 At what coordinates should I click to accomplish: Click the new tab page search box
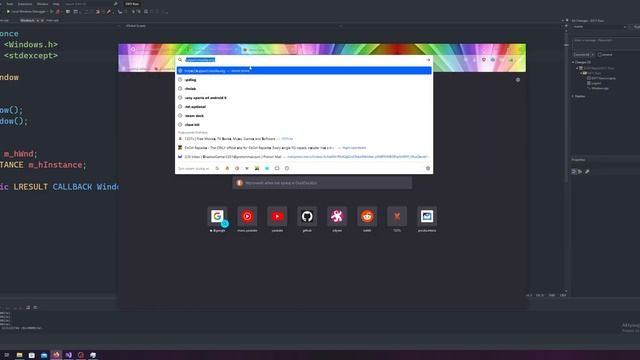(x=322, y=183)
